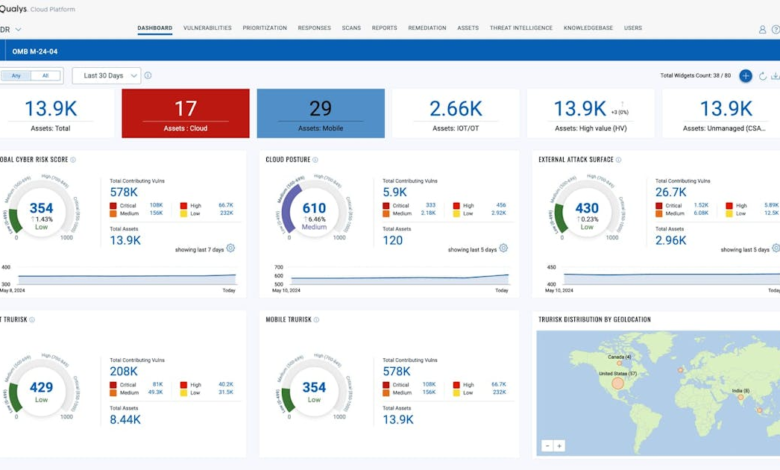This screenshot has width=780, height=470.
Task: Click Total Assets 2.96K value
Action: (x=671, y=240)
